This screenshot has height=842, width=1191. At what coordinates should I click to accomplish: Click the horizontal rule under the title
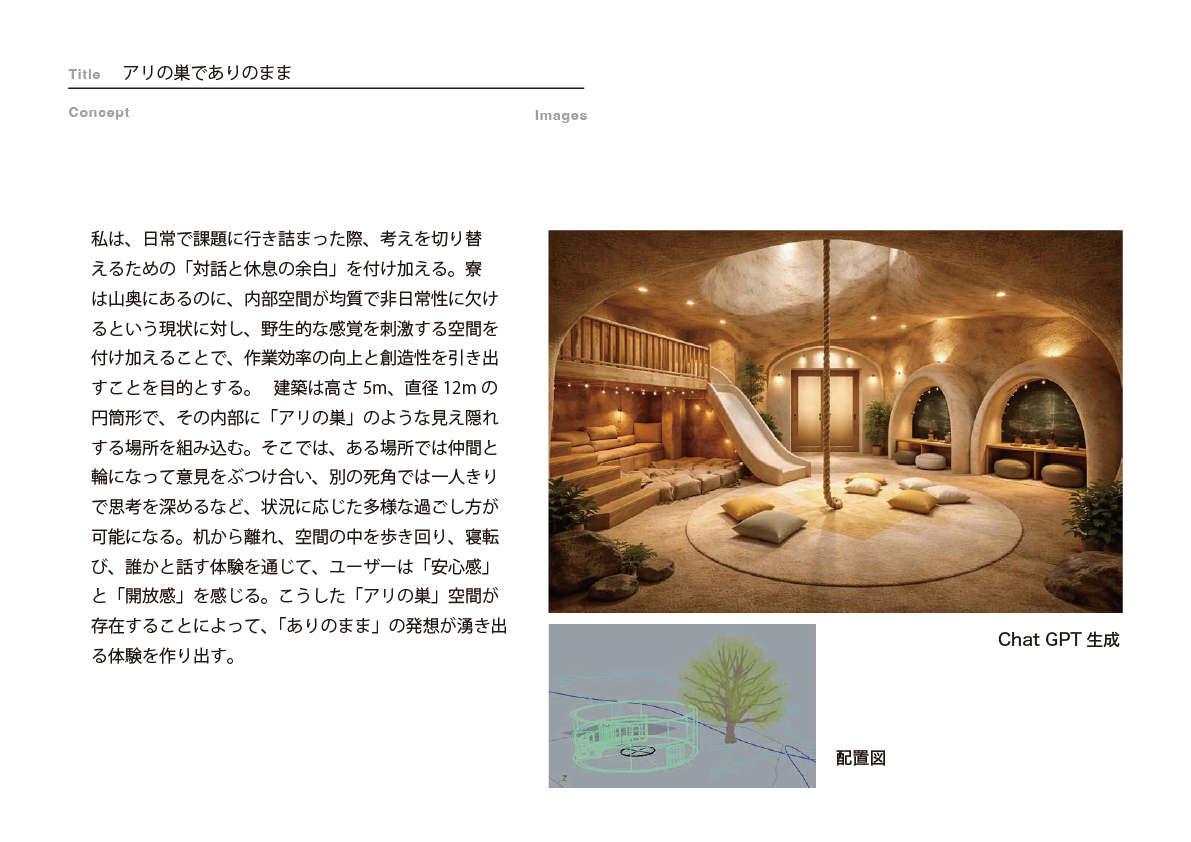[326, 89]
